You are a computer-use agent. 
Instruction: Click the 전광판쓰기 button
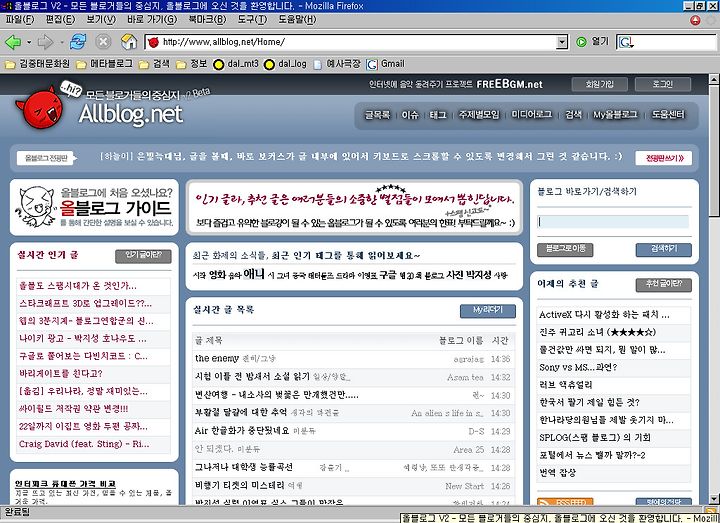664,158
